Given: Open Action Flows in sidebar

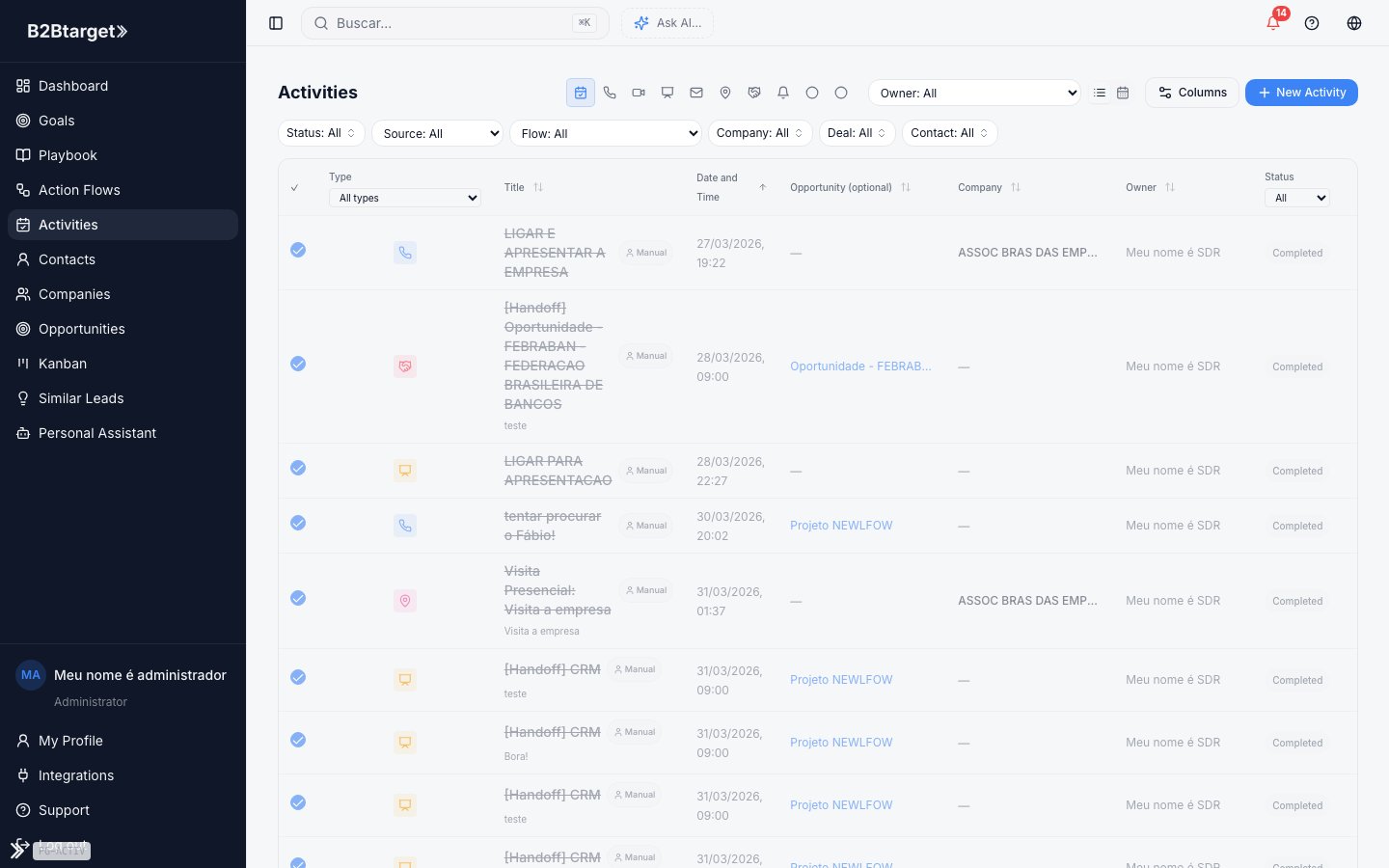Looking at the screenshot, I should (x=123, y=190).
